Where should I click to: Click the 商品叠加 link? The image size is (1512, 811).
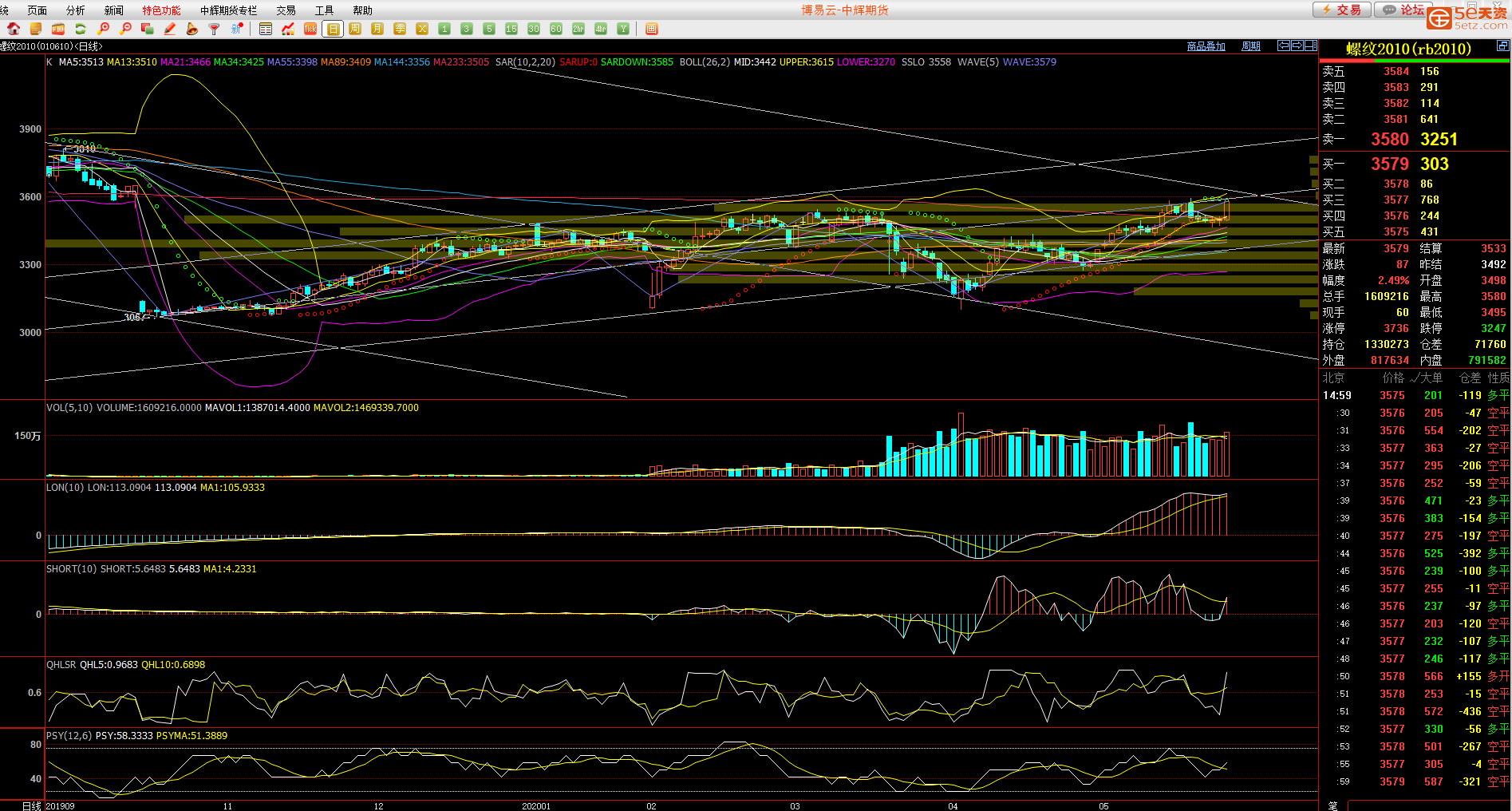[x=1206, y=46]
